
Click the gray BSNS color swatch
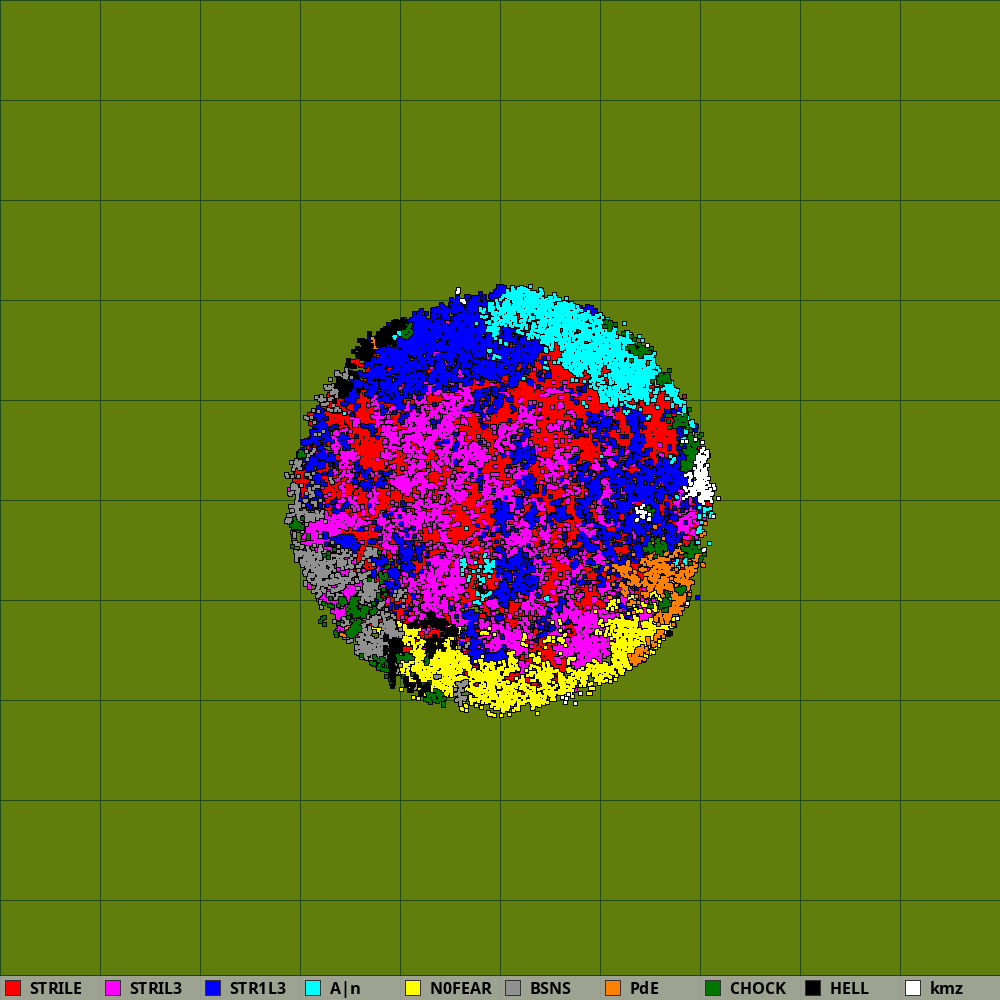[x=513, y=988]
